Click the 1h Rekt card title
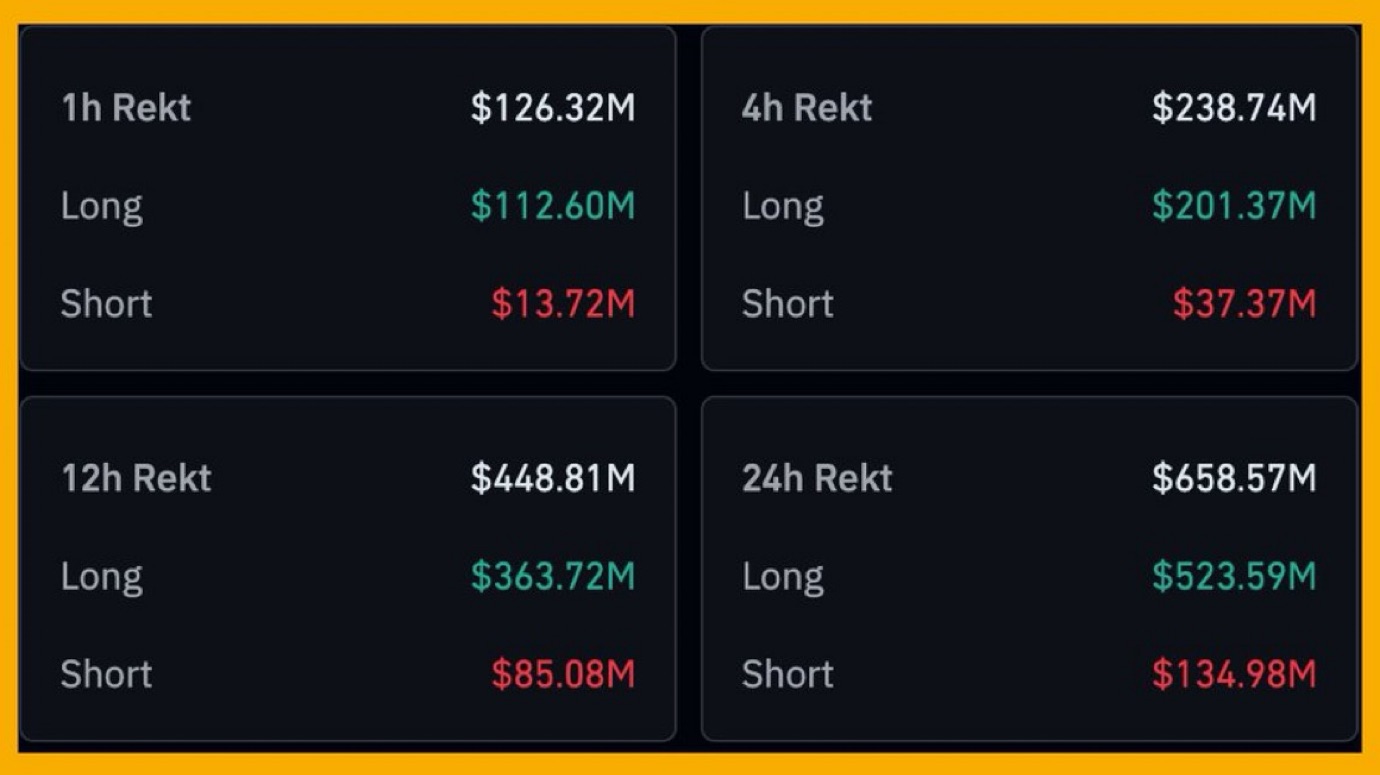 tap(126, 108)
